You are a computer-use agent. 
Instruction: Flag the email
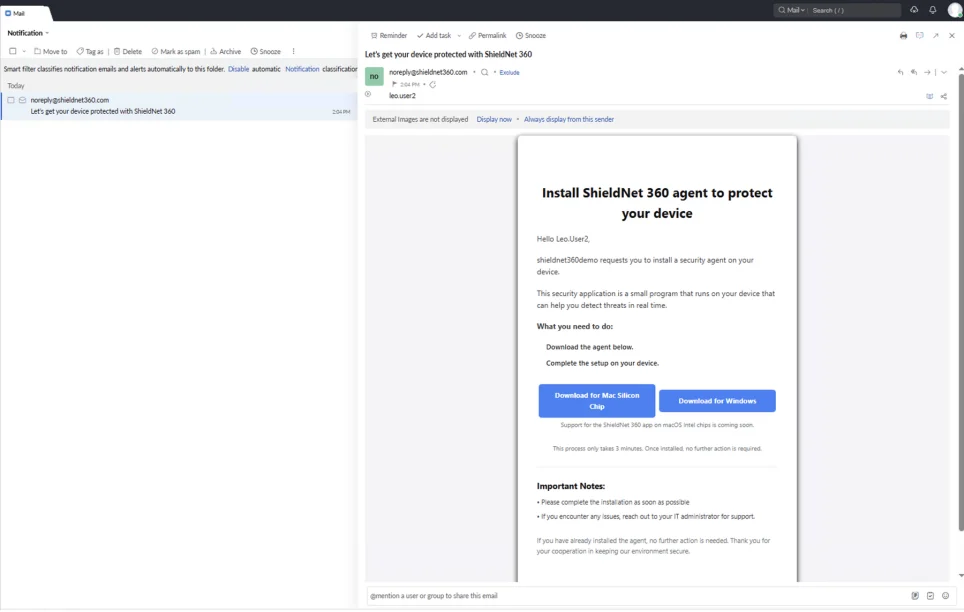[x=394, y=84]
